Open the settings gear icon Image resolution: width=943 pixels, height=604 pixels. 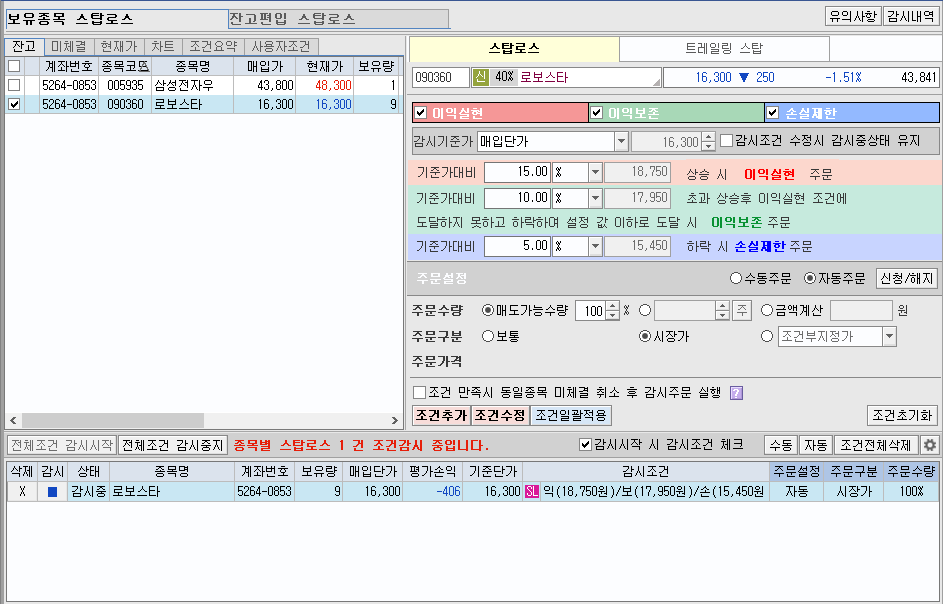tap(930, 445)
